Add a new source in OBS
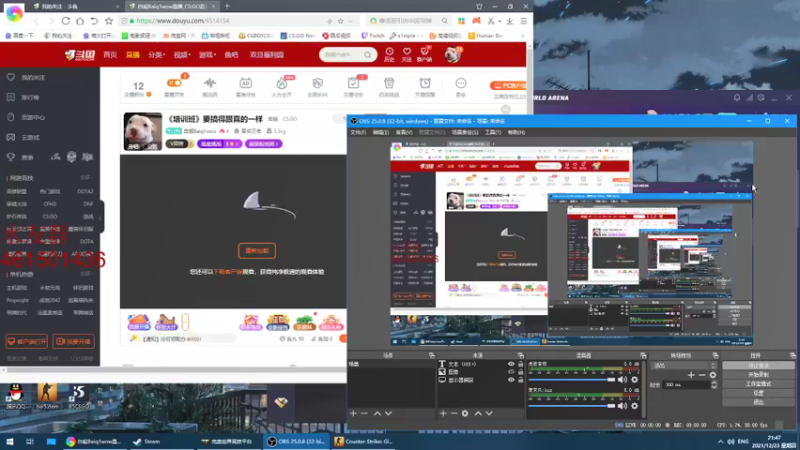Screen dimensions: 800x450 tap(443, 413)
